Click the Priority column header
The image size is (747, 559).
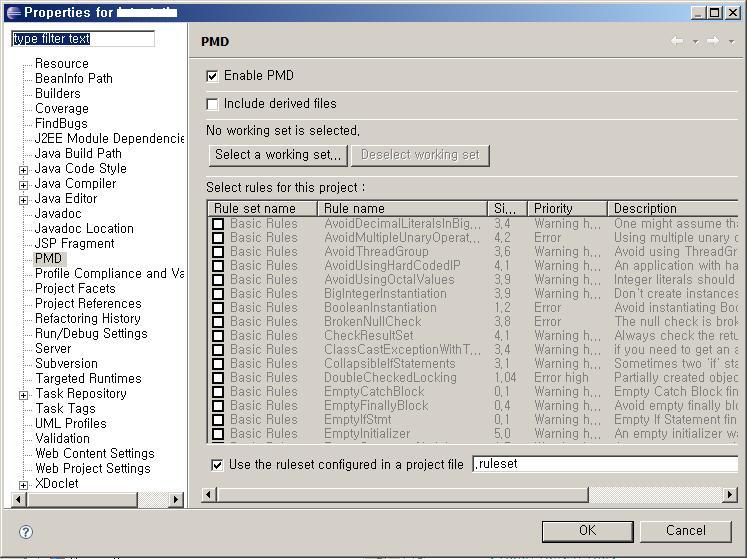567,208
